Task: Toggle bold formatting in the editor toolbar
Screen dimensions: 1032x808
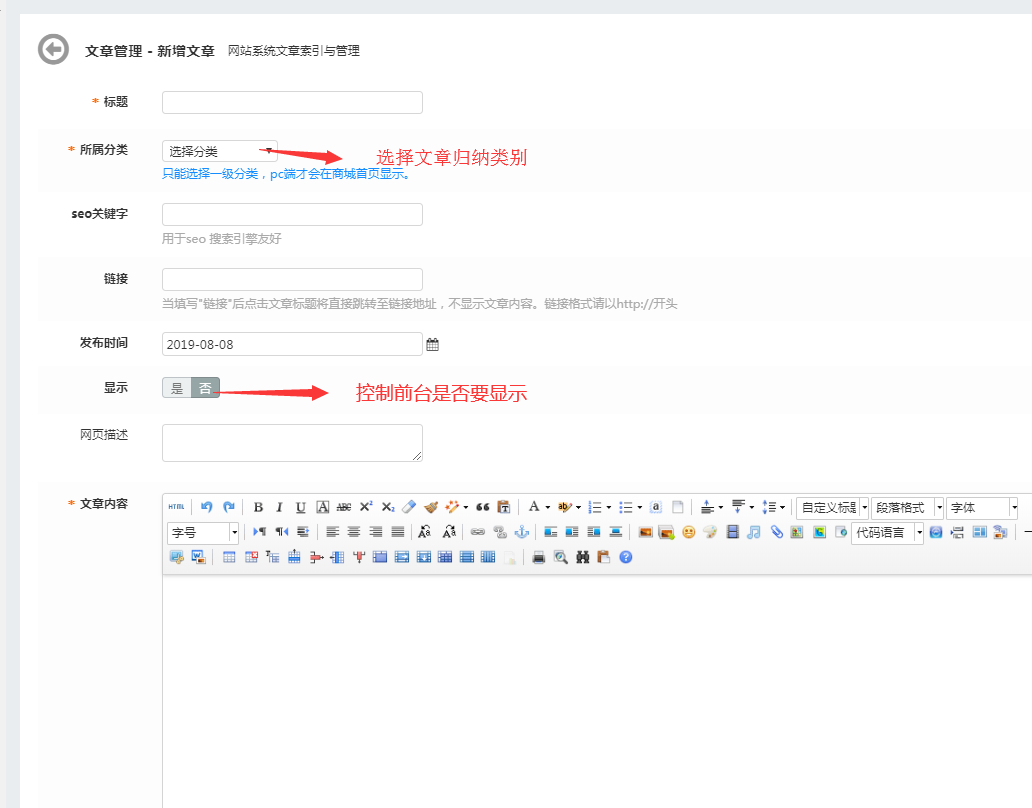Action: [258, 507]
